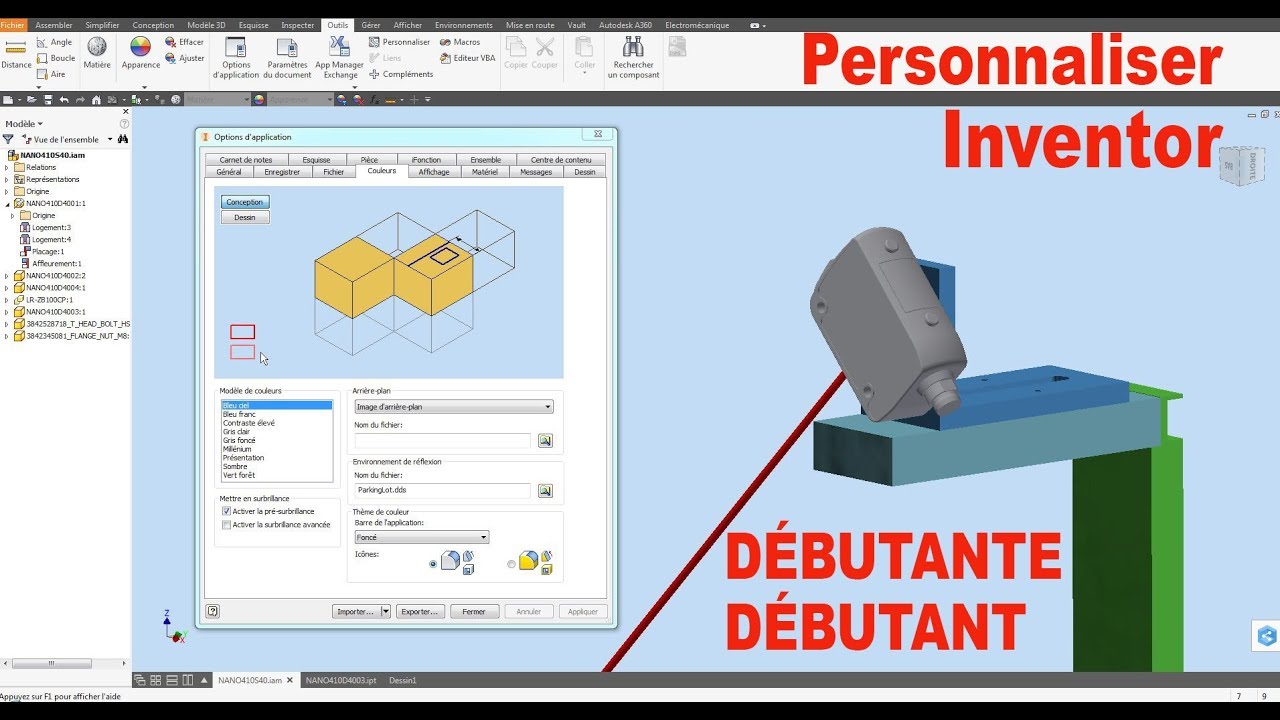Select the Distance measure tool
The height and width of the screenshot is (720, 1280).
coord(16,52)
